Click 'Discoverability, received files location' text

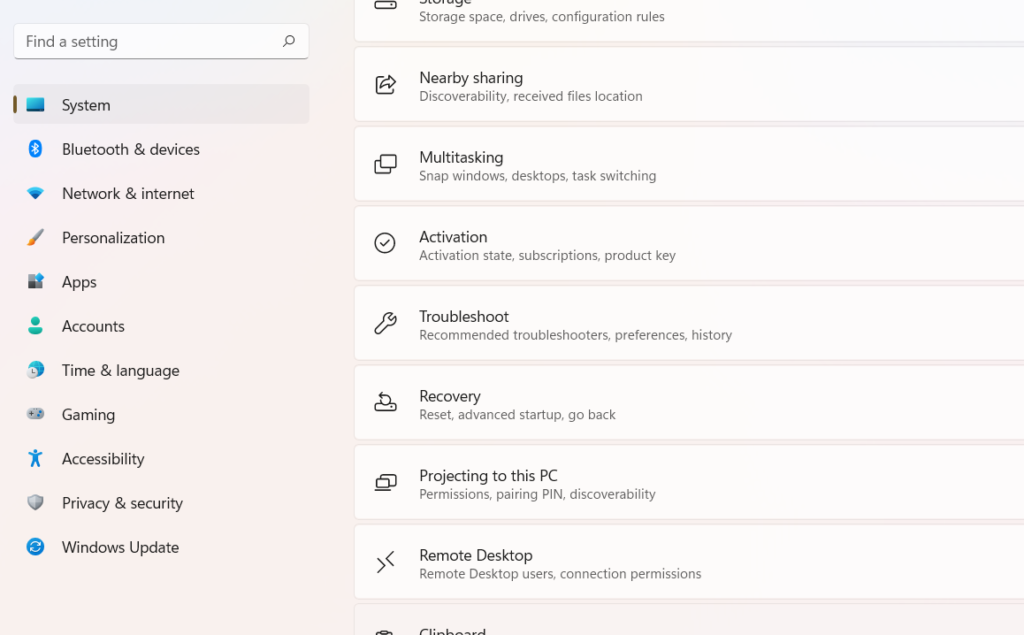point(531,96)
